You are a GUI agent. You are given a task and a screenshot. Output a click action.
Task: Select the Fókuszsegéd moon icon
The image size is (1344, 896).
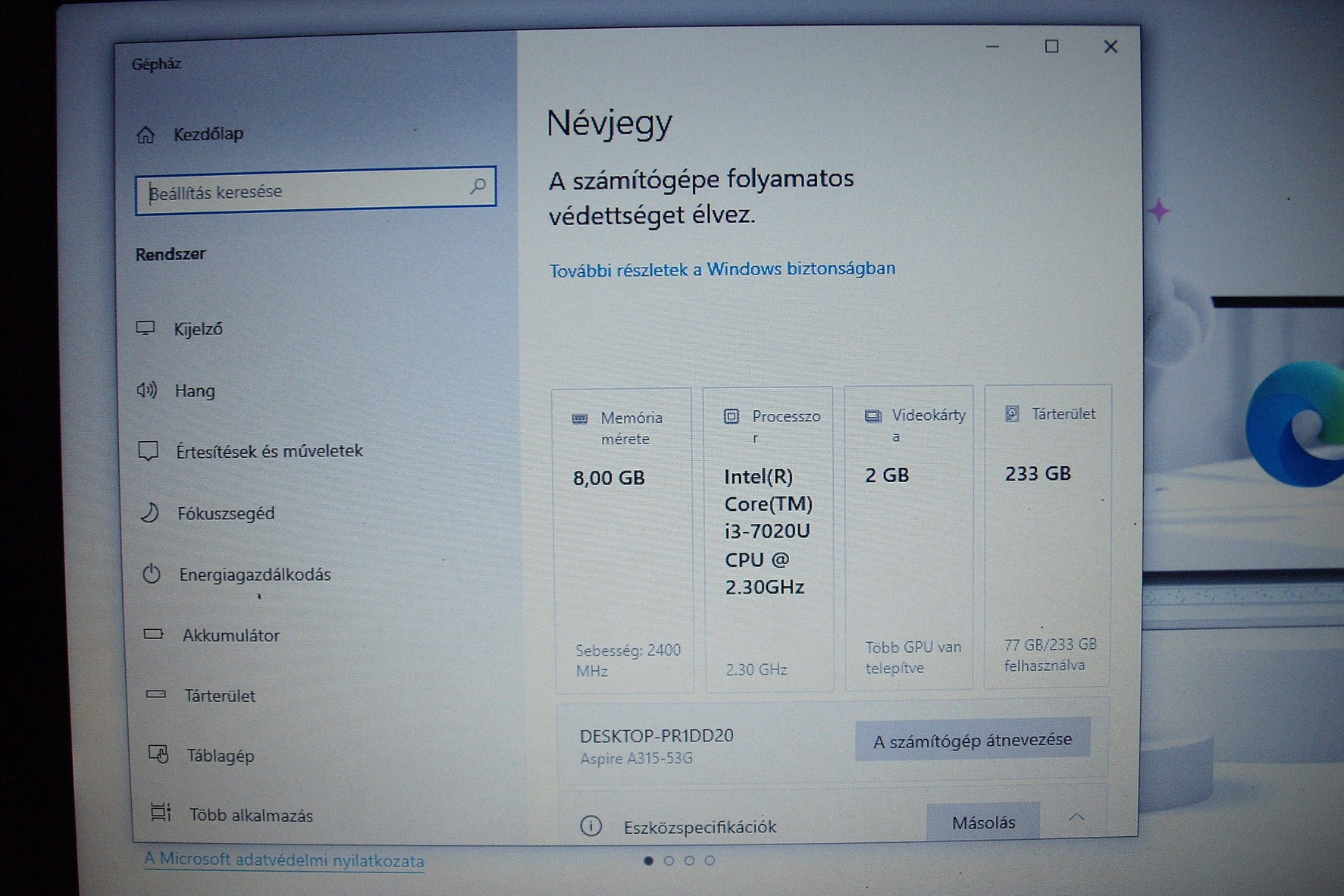point(149,513)
